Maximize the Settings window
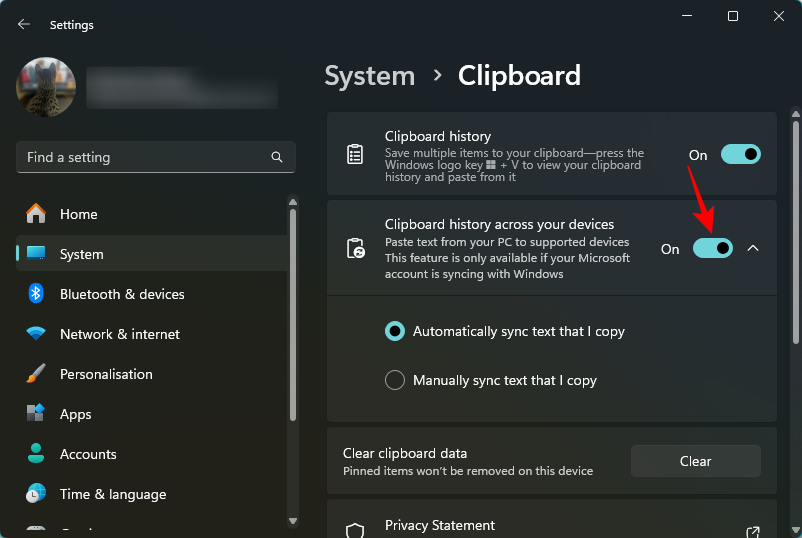Image resolution: width=802 pixels, height=538 pixels. (x=732, y=16)
